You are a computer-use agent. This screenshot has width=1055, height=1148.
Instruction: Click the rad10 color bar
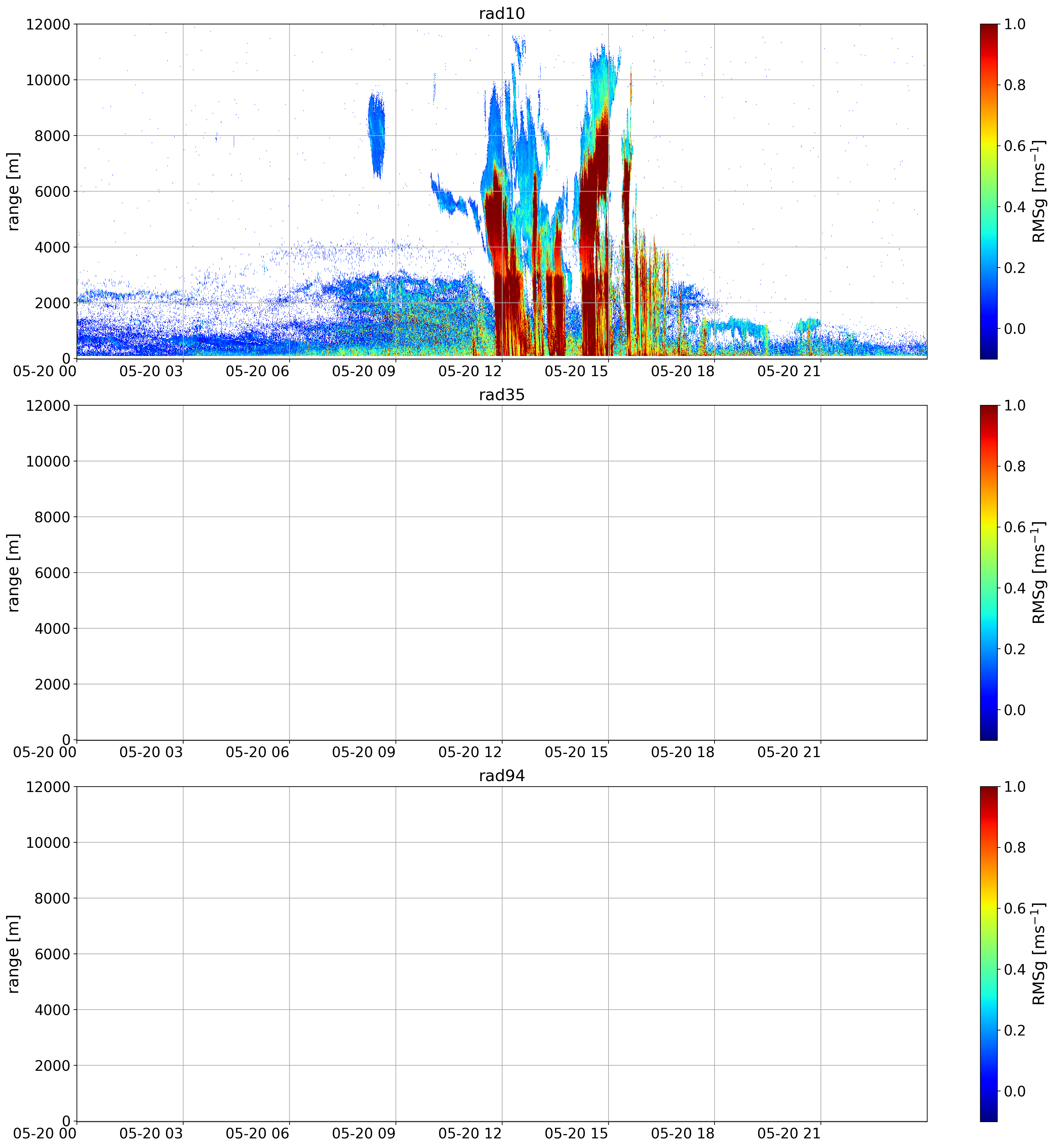pos(989,191)
